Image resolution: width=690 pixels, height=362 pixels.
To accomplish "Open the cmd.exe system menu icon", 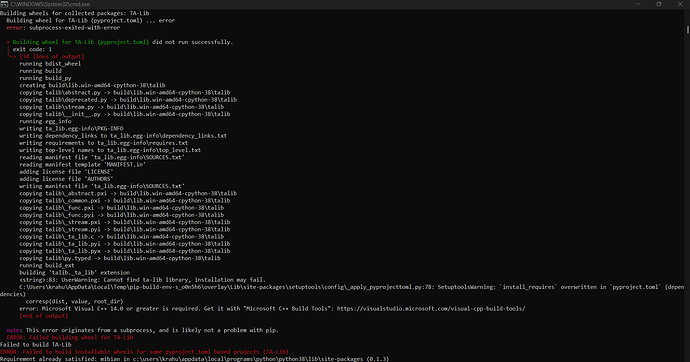I will (4, 4).
